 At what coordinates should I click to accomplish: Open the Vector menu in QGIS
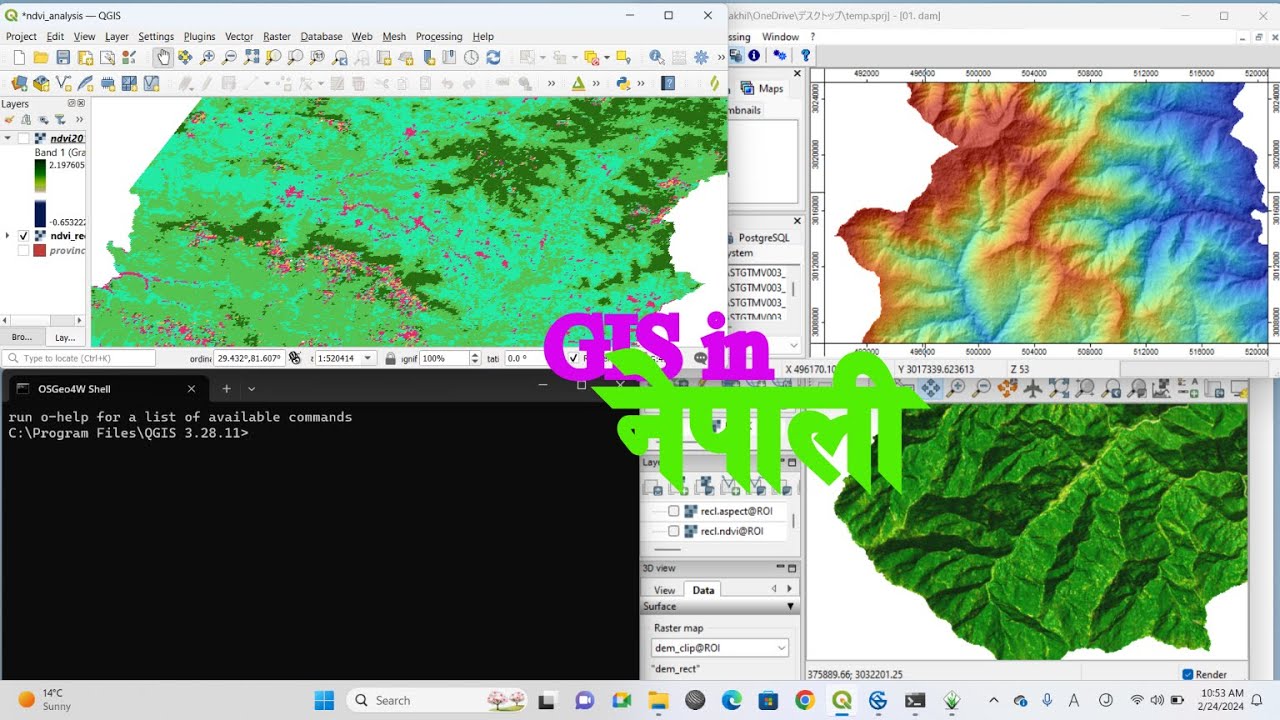pos(239,36)
